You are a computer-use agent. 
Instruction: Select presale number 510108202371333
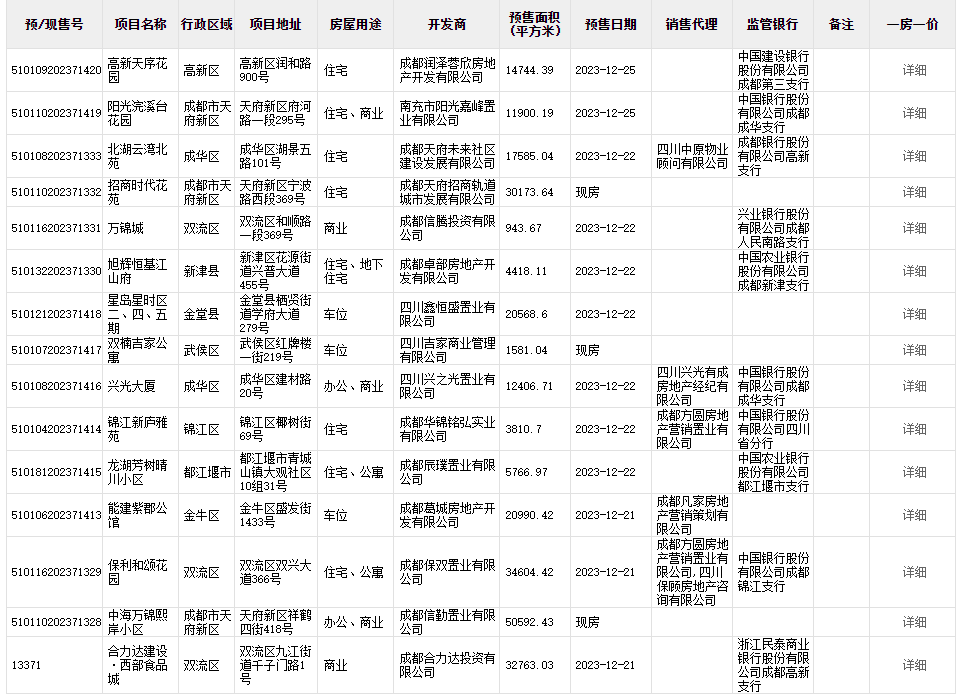[x=56, y=156]
